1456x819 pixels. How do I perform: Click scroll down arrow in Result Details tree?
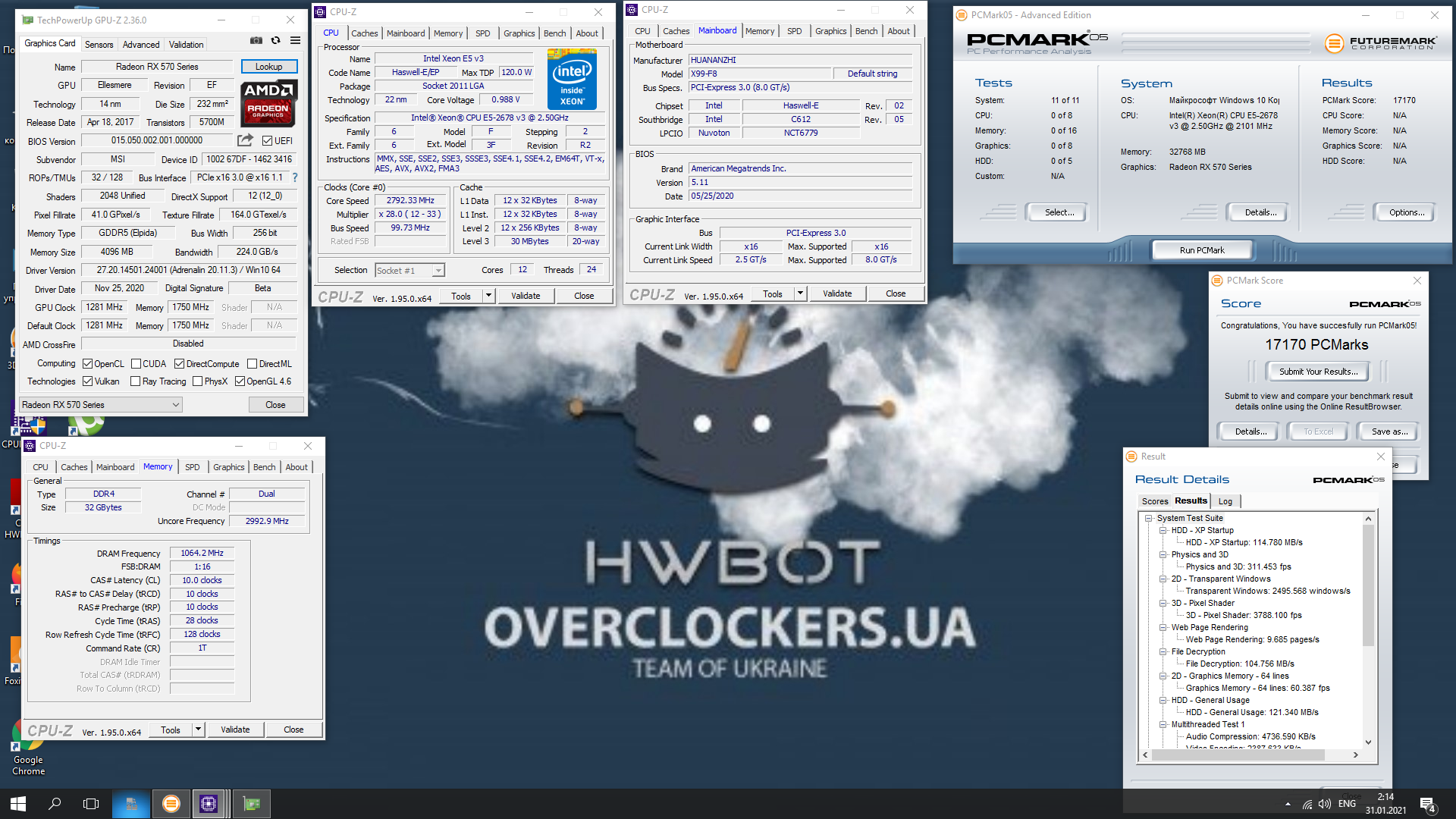tap(1368, 742)
